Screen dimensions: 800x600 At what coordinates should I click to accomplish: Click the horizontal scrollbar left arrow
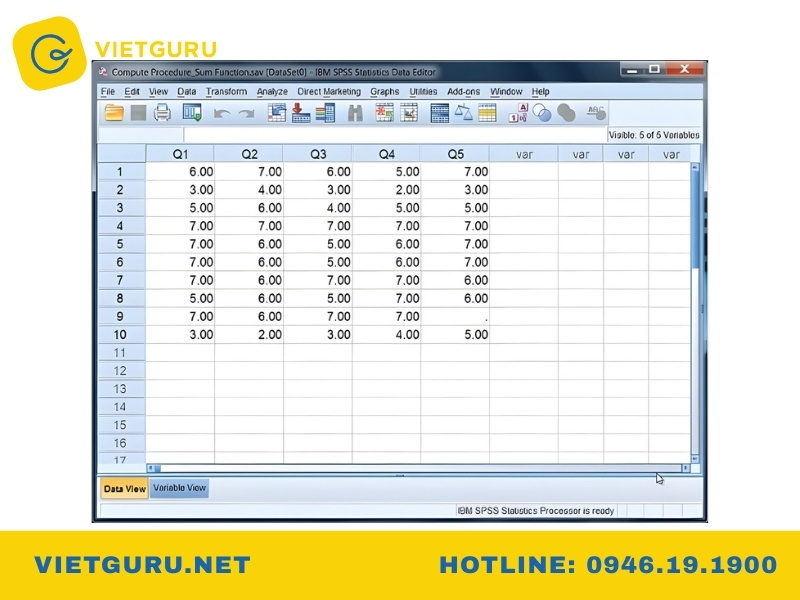tap(151, 468)
